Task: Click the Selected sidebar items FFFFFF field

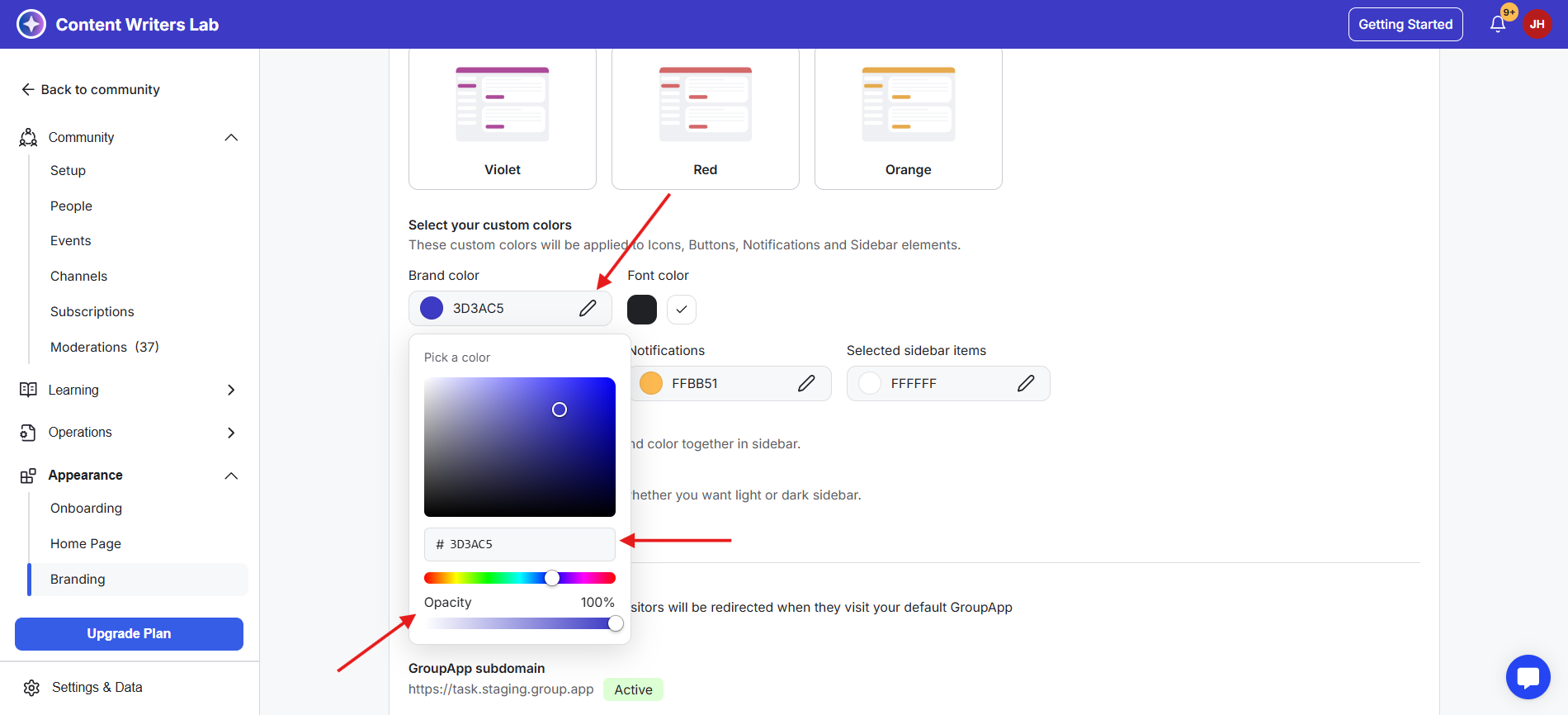Action: [x=948, y=383]
